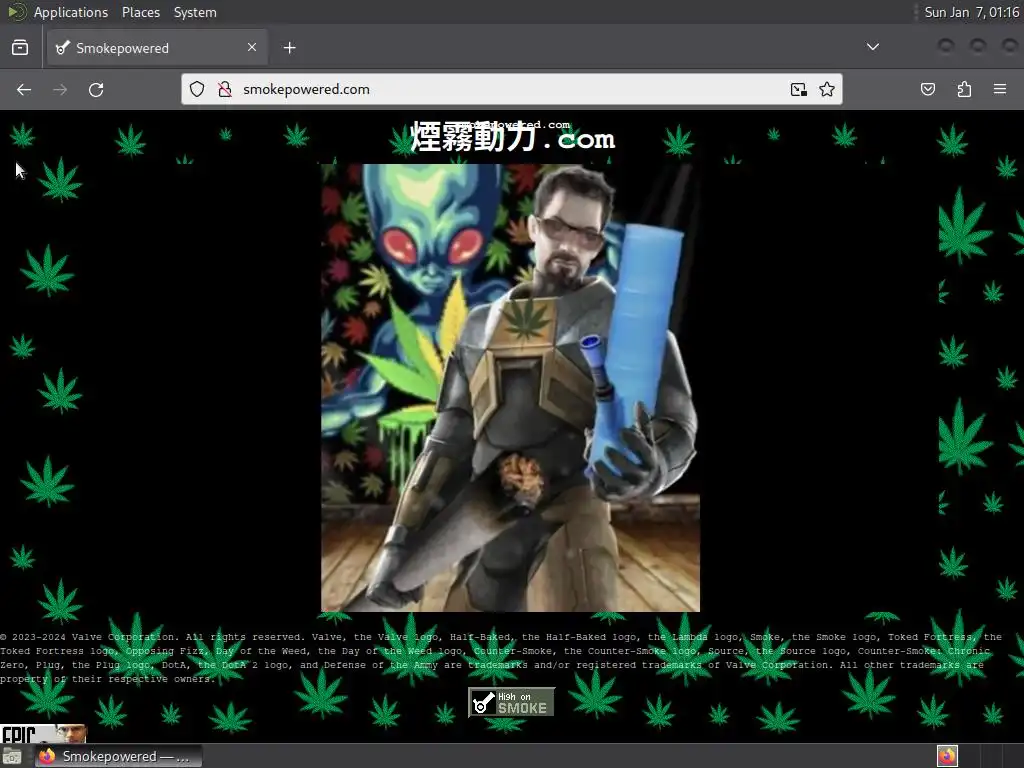
Task: Select the Smokepowered browser tab
Action: 157,48
